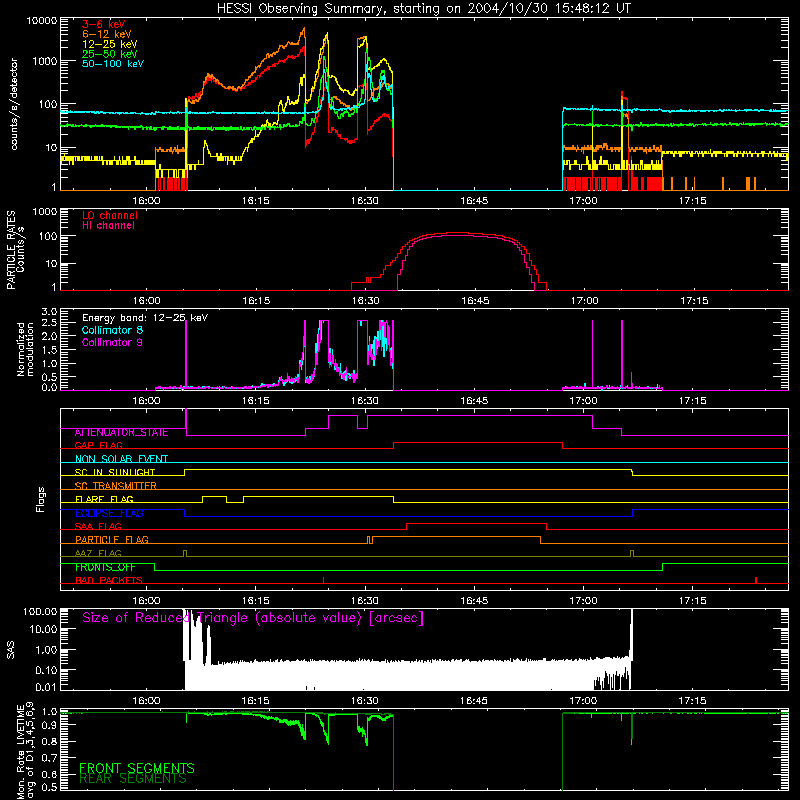Click the 16:45 tick under the counts panel
The image size is (800, 800).
474,201
